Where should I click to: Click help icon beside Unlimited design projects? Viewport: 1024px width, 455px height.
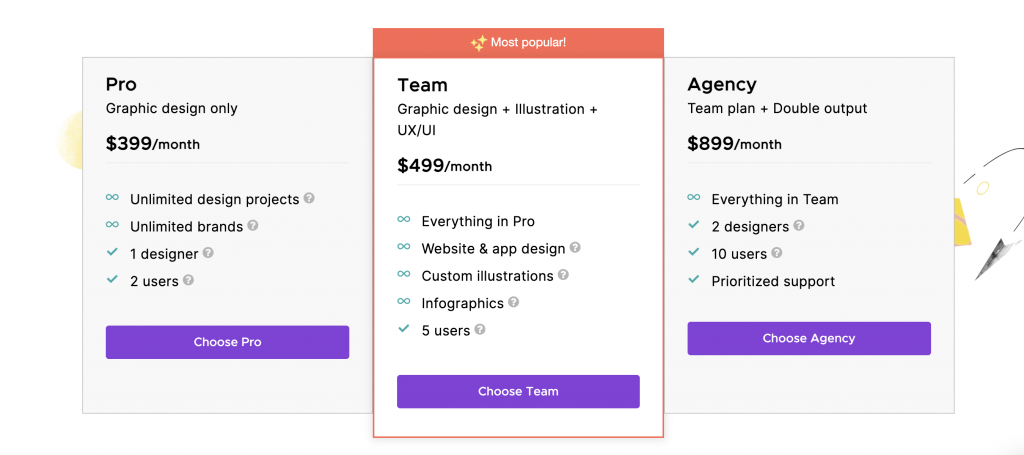309,198
